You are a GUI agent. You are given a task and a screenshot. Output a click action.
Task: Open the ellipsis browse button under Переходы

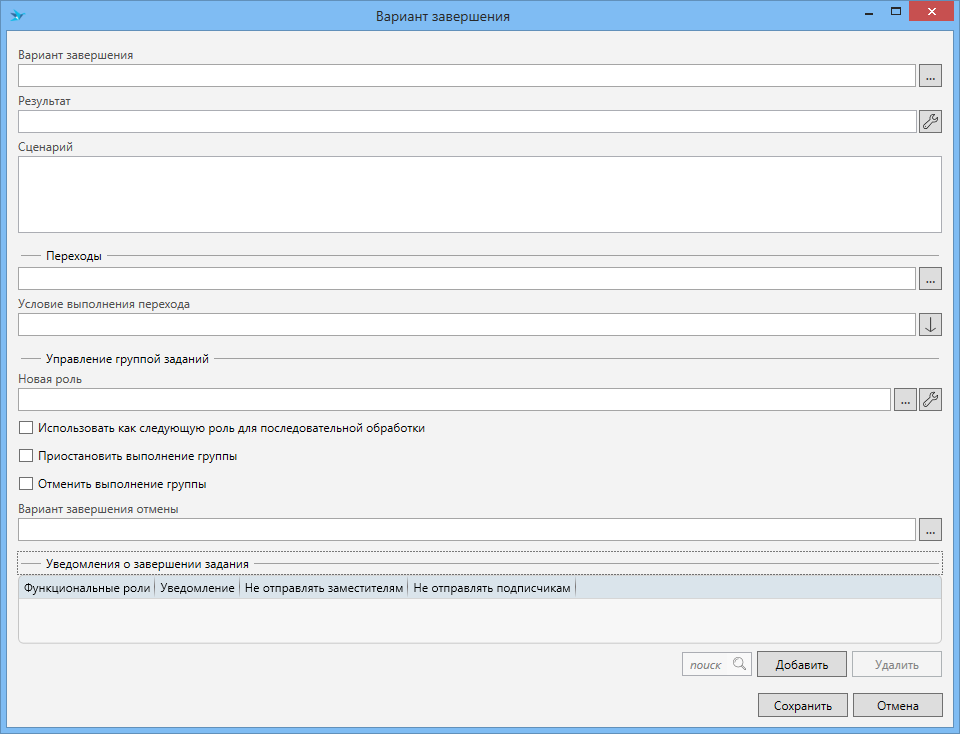[930, 279]
